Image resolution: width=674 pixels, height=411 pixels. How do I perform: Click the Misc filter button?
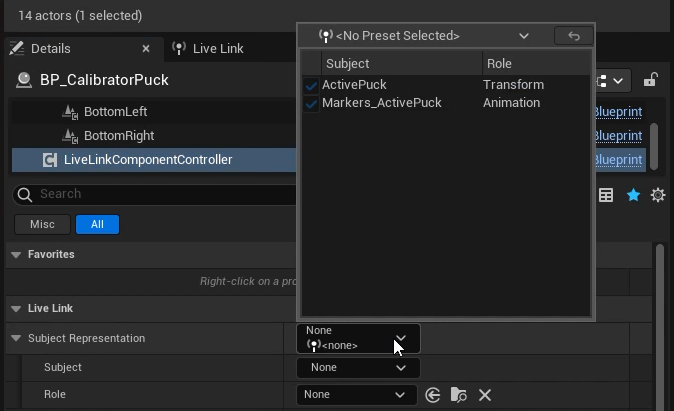tap(42, 225)
